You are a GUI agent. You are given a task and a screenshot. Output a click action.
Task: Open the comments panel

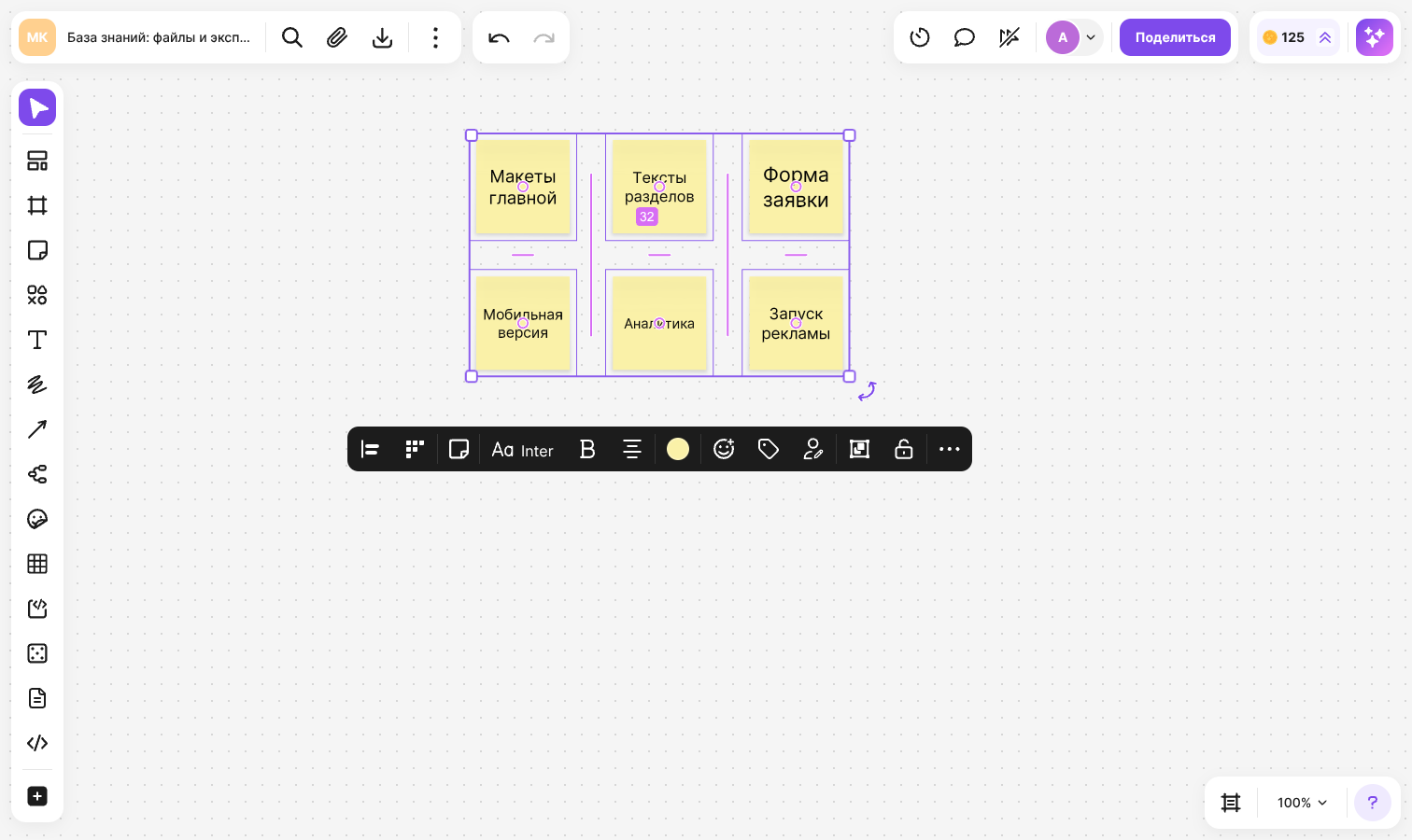tap(965, 37)
